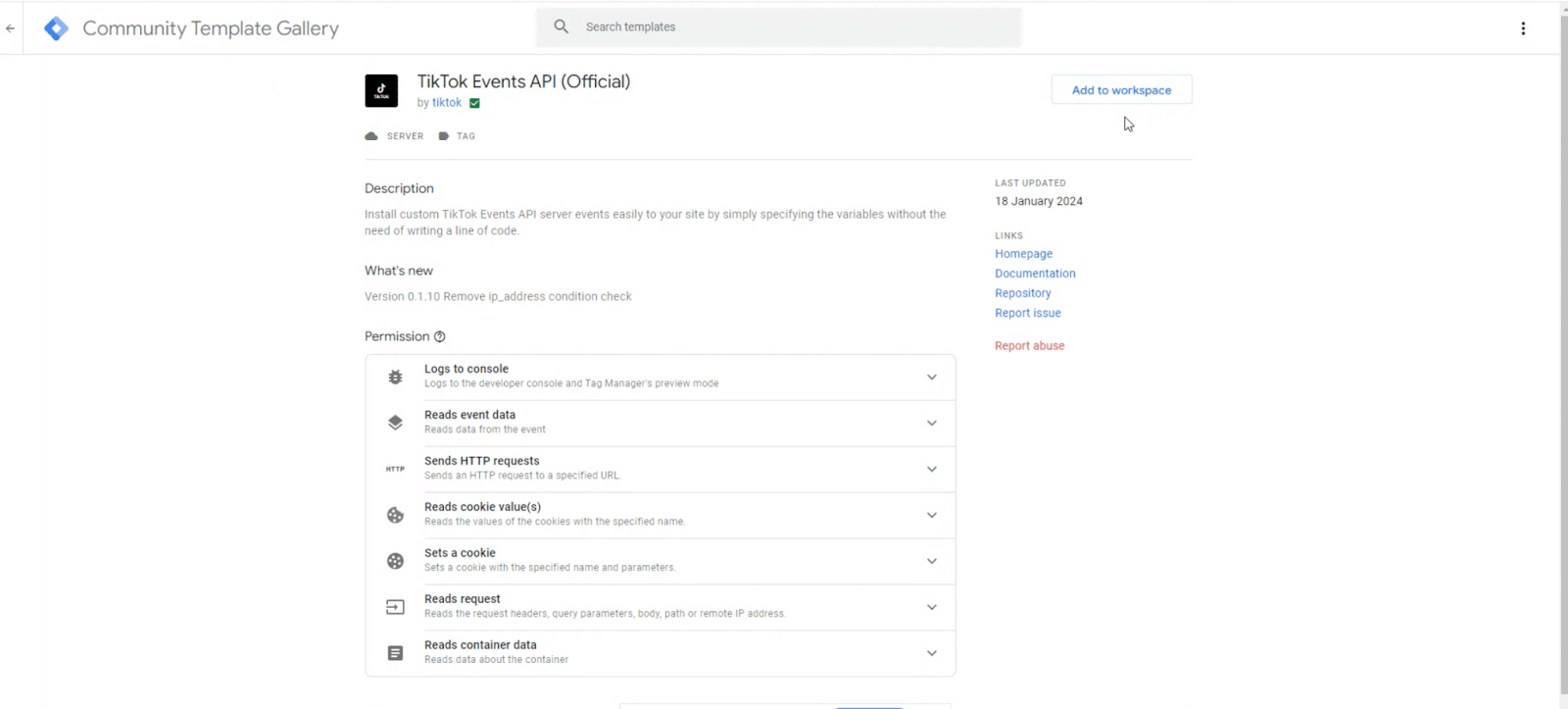Expand the Sets a cookie permission
The height and width of the screenshot is (709, 1568).
(932, 562)
